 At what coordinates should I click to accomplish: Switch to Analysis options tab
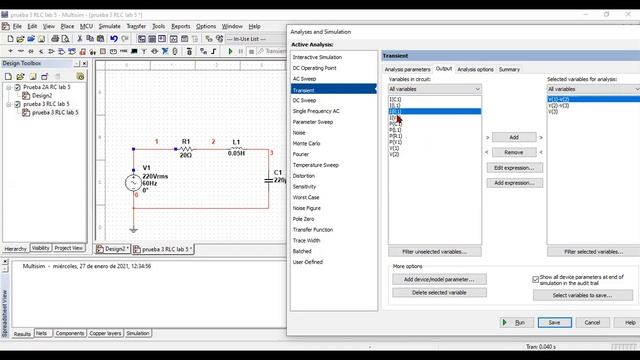475,69
